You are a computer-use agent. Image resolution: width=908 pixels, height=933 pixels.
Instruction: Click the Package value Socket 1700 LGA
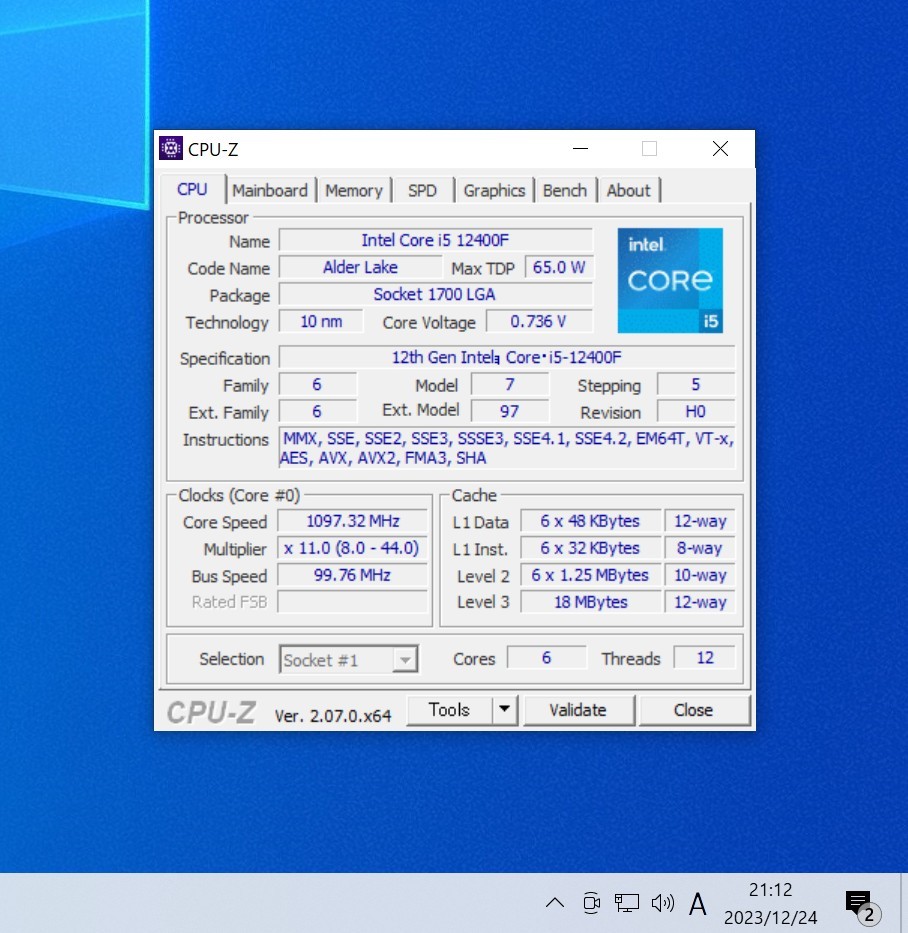click(436, 295)
